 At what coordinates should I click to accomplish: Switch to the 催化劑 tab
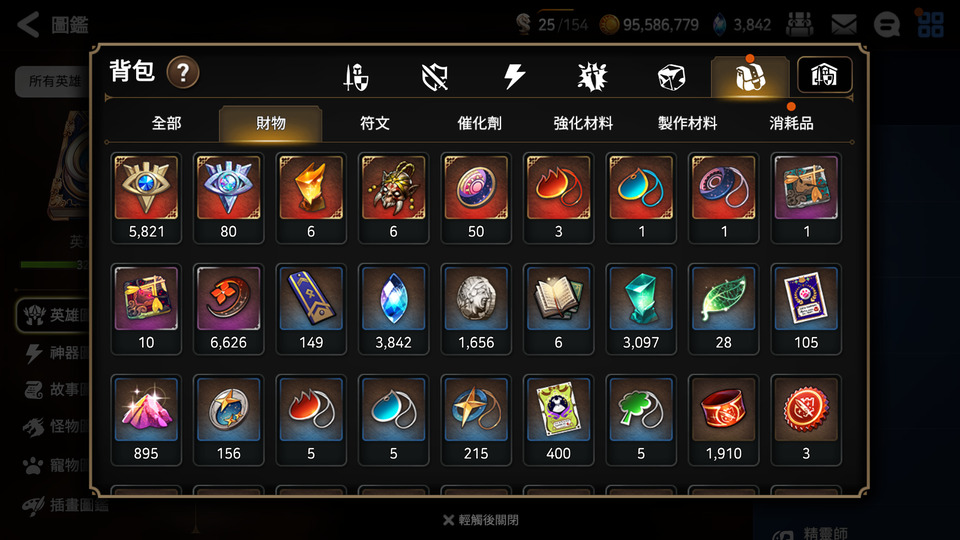[x=479, y=123]
